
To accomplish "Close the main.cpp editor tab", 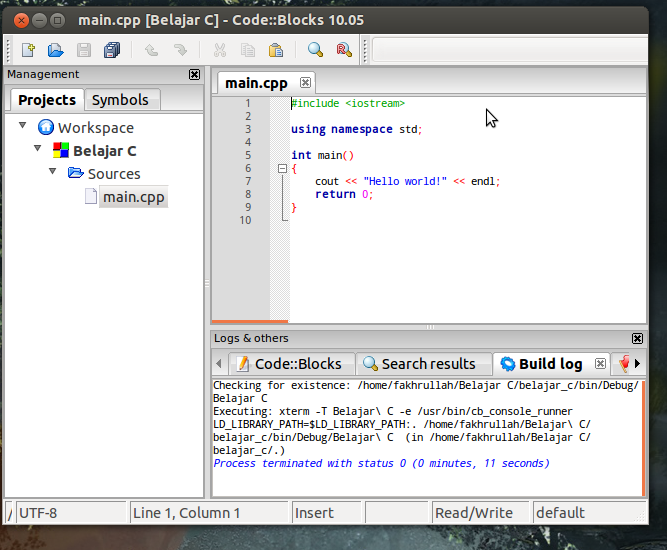I will [x=306, y=82].
